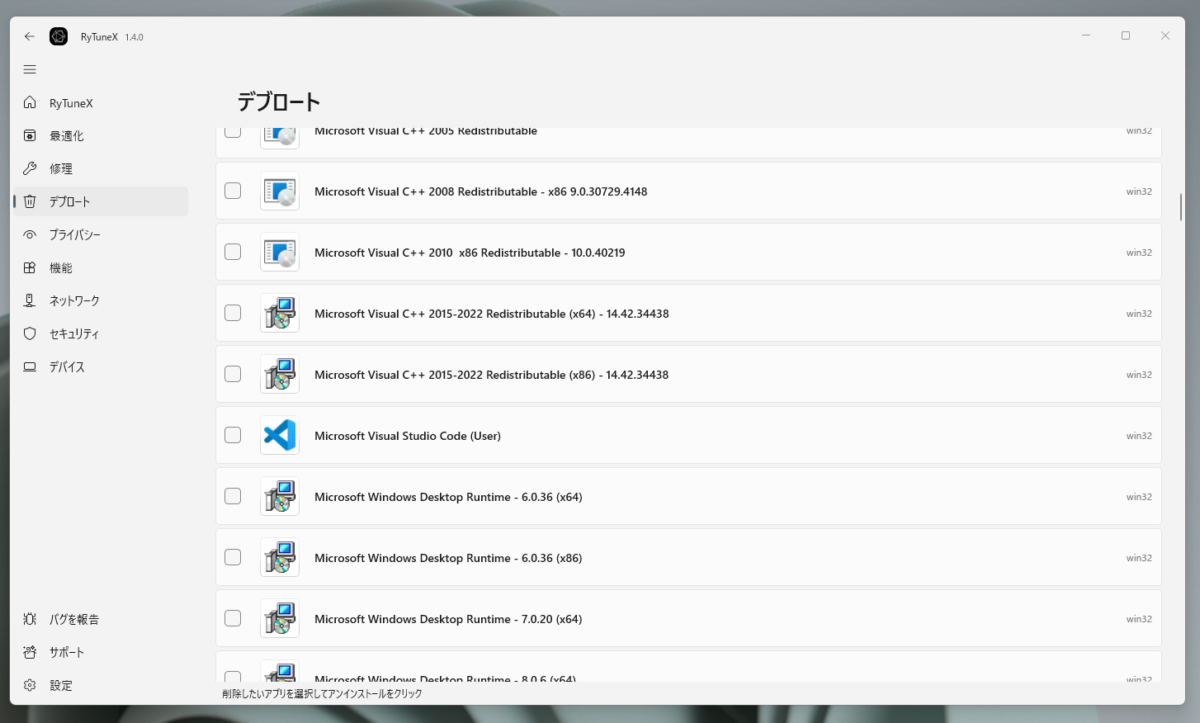Click the version label 1.4.0
The height and width of the screenshot is (723, 1200).
coord(134,37)
